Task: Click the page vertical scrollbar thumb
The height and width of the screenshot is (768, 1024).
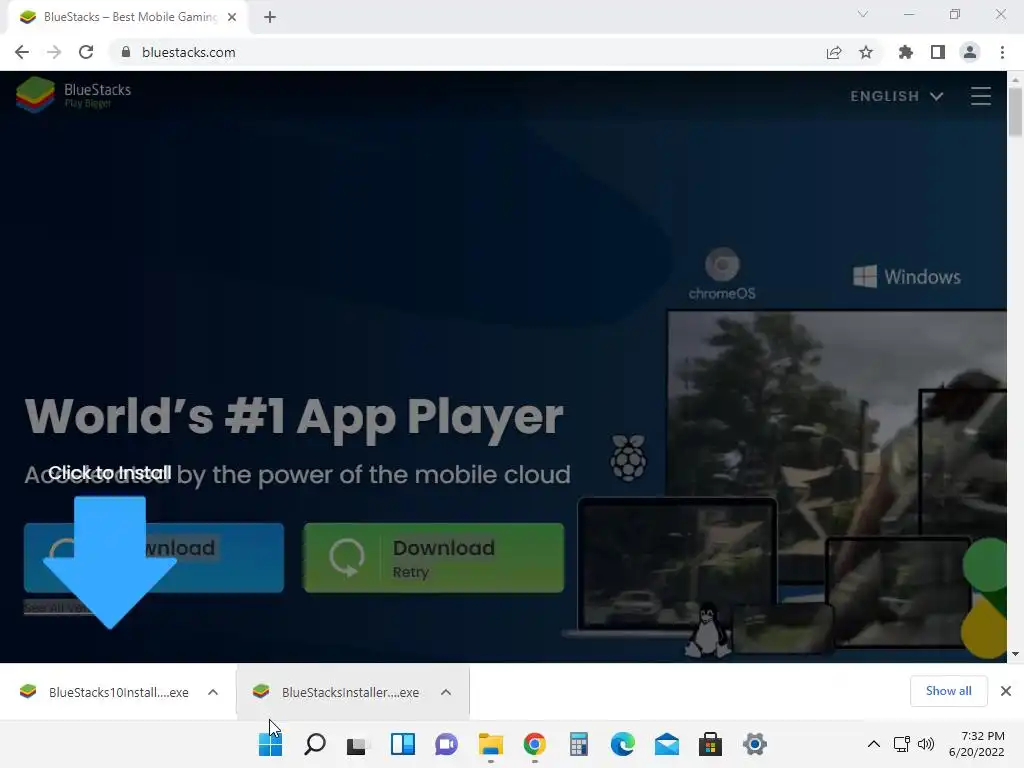Action: coord(1015,112)
